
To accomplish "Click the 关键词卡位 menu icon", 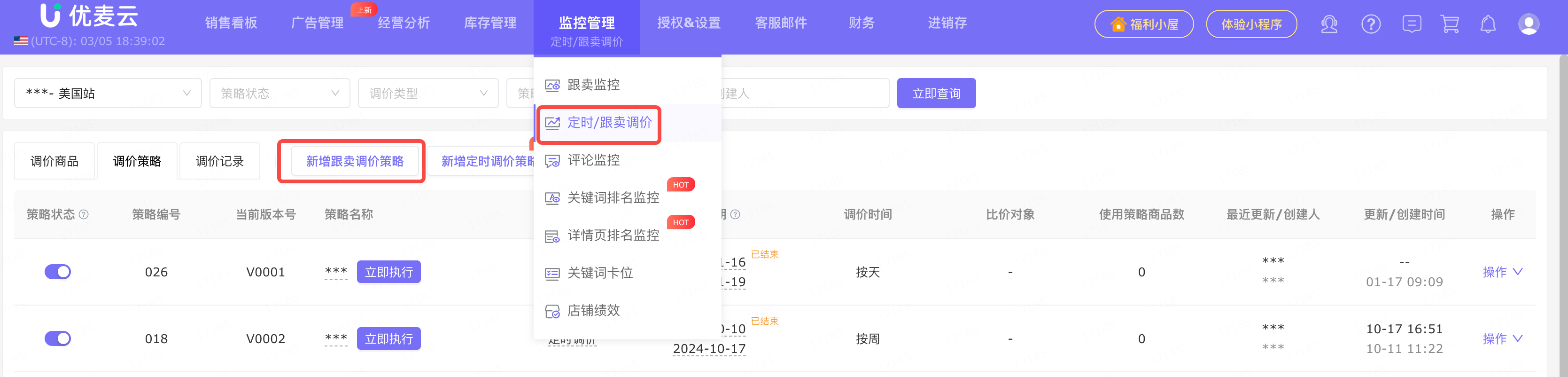I will [552, 274].
